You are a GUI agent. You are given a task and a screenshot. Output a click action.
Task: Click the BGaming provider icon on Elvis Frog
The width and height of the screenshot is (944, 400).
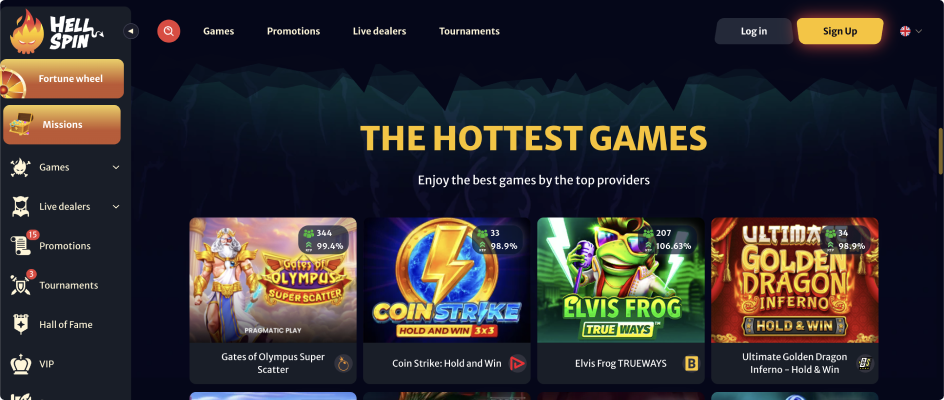coord(692,363)
